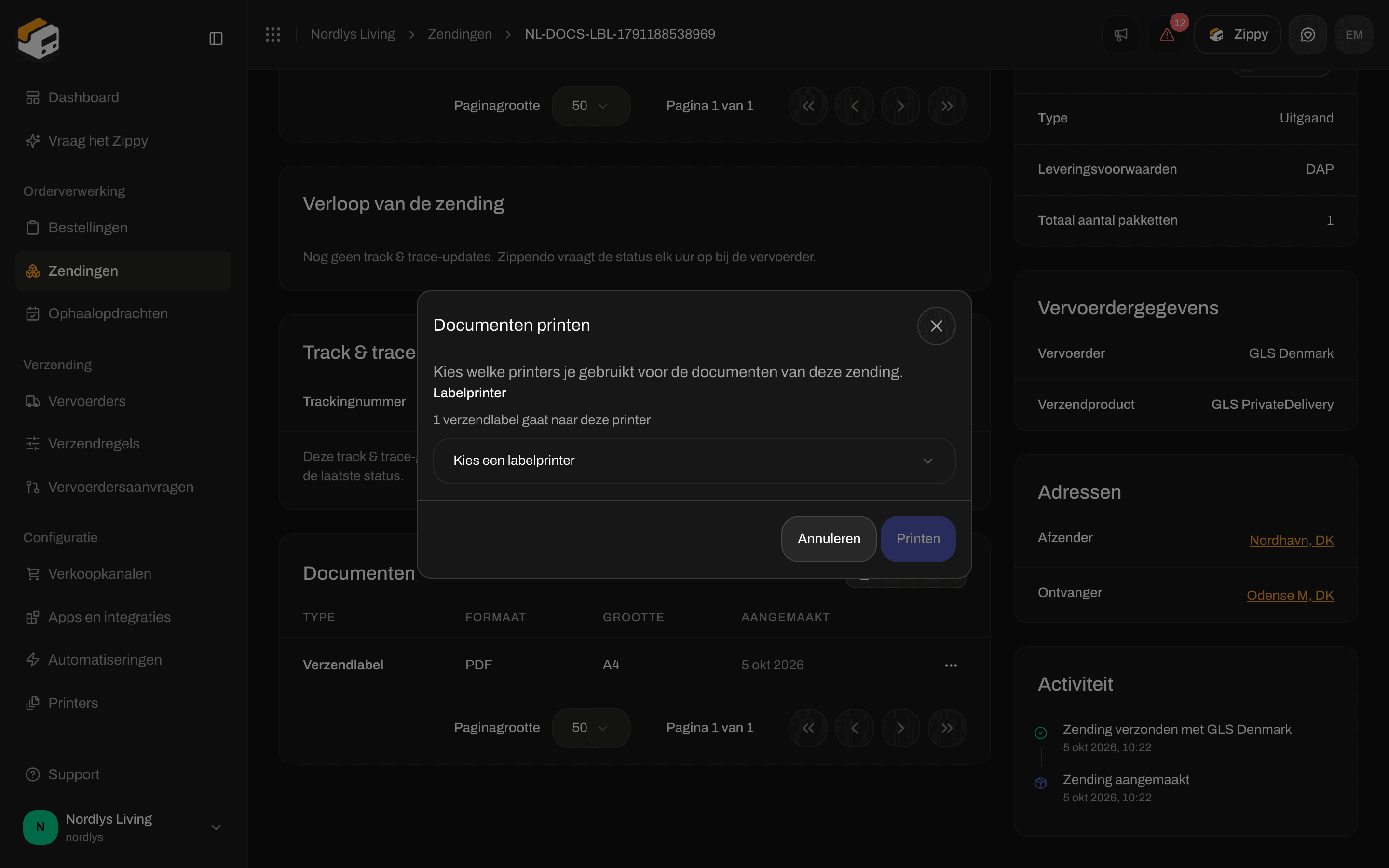Open the Zippy assistant button
The width and height of the screenshot is (1389, 868).
point(1237,34)
